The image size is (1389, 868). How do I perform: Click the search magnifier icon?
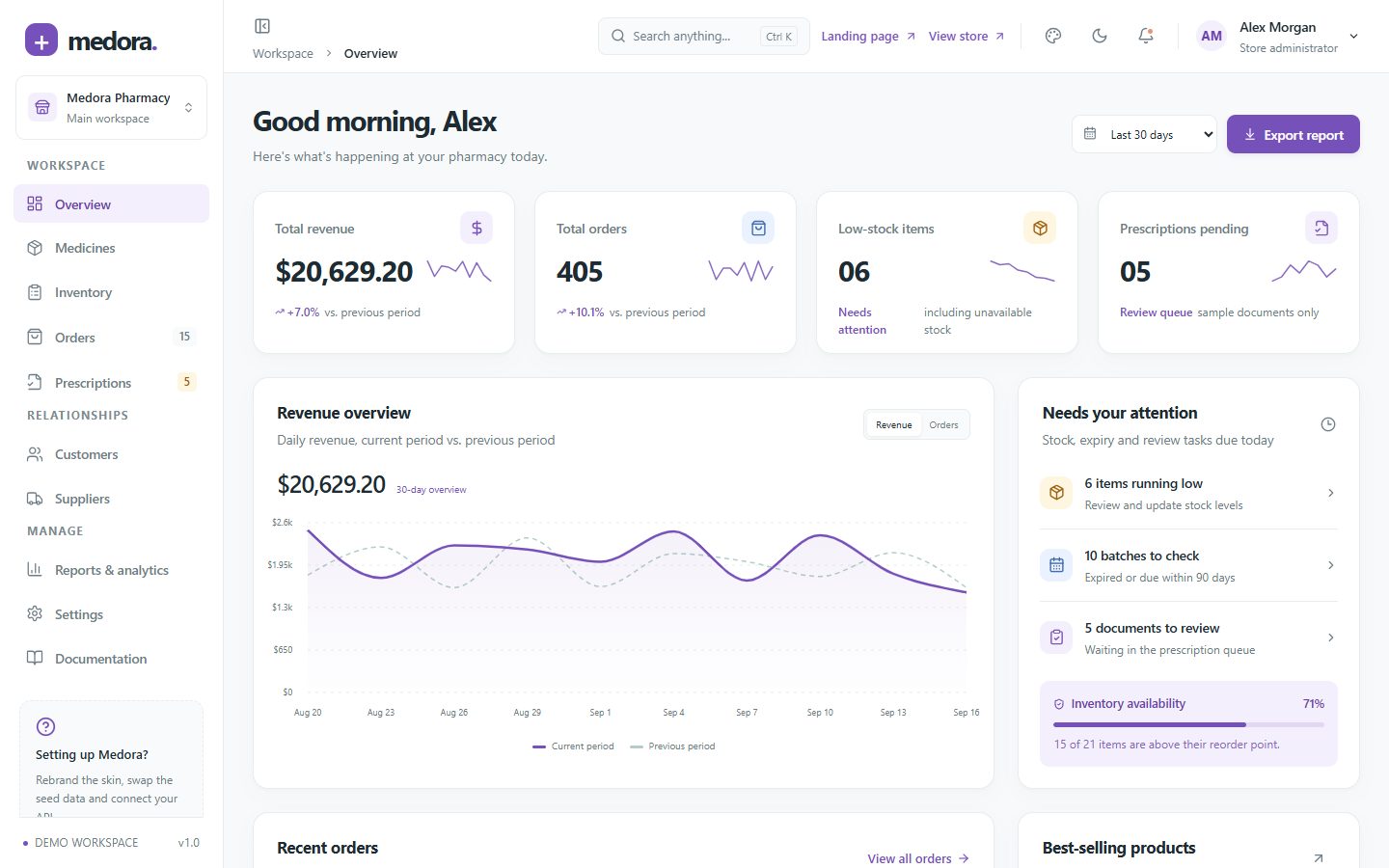[618, 37]
